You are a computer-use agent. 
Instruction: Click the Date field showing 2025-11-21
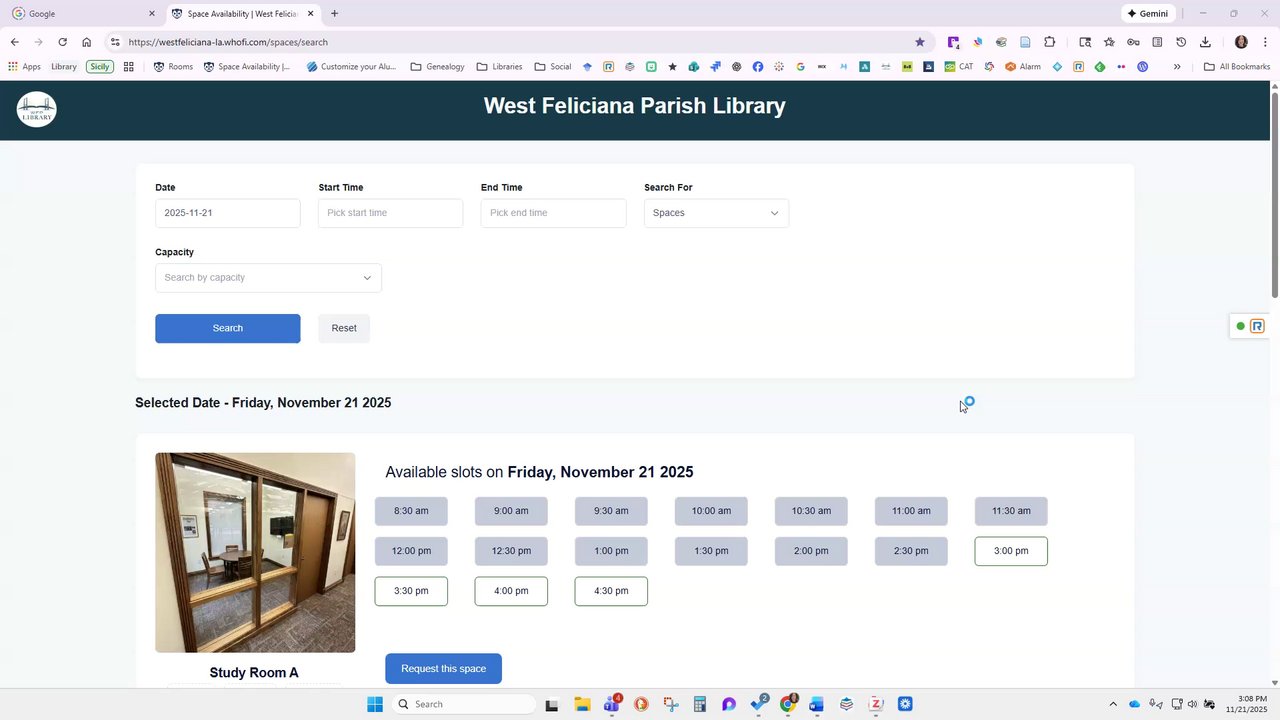(228, 213)
